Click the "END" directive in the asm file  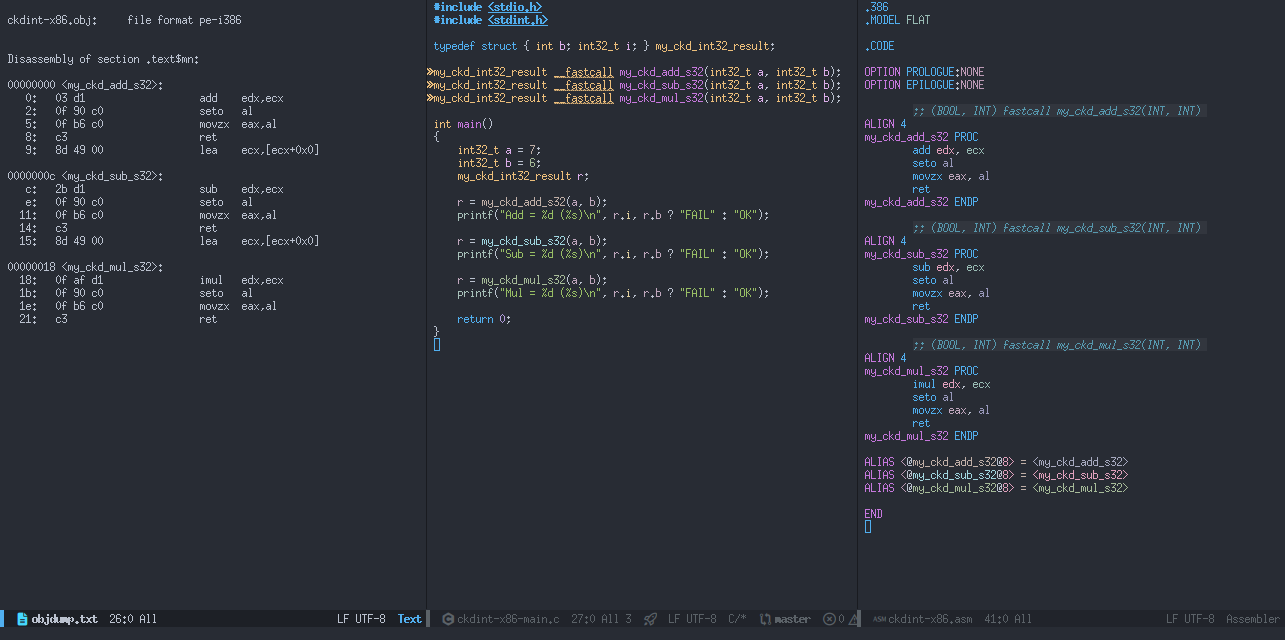coord(873,514)
